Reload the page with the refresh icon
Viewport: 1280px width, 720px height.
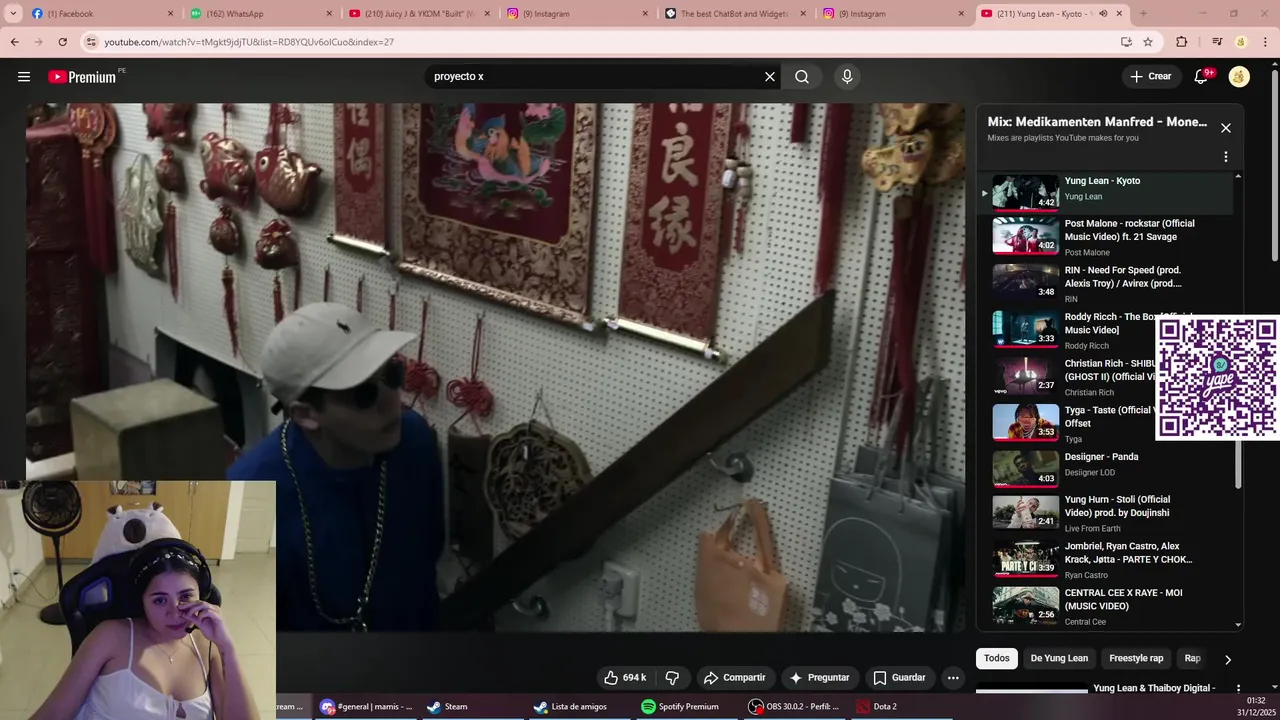coord(62,42)
